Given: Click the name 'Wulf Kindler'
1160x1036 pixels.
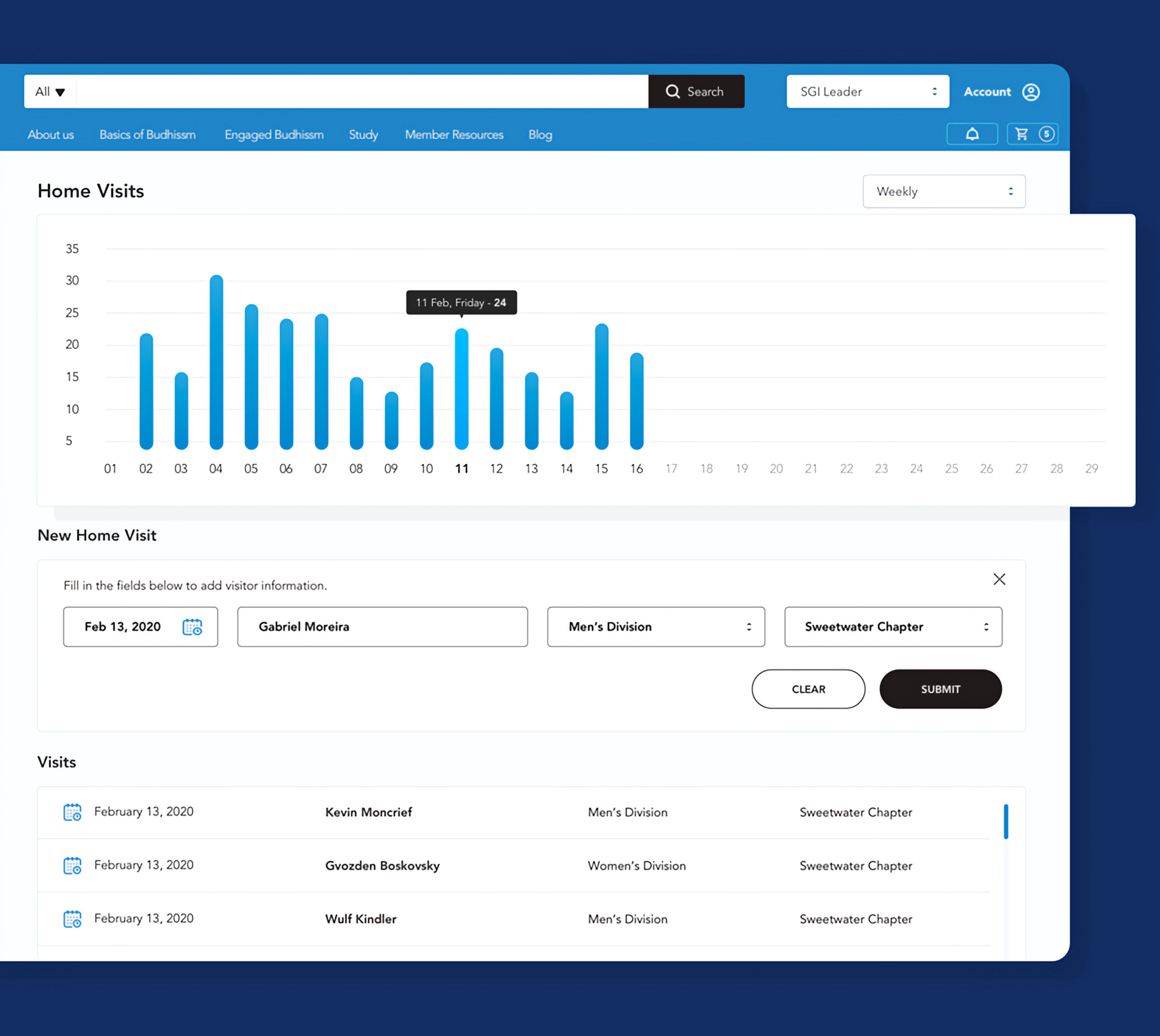Looking at the screenshot, I should (x=361, y=919).
